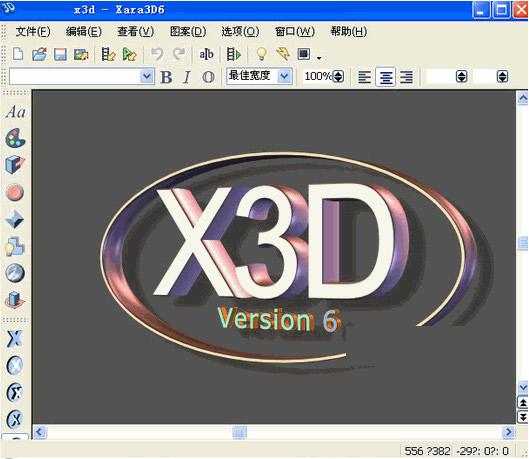Screen dimensions: 529x459
Task: Select the plain X text style button
Action: (15, 339)
